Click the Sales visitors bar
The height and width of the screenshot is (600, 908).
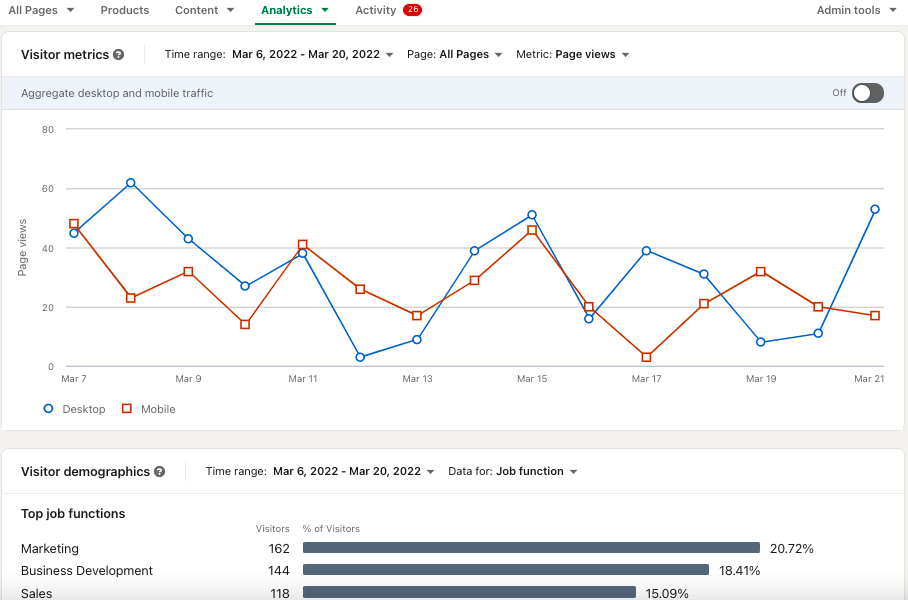(469, 592)
